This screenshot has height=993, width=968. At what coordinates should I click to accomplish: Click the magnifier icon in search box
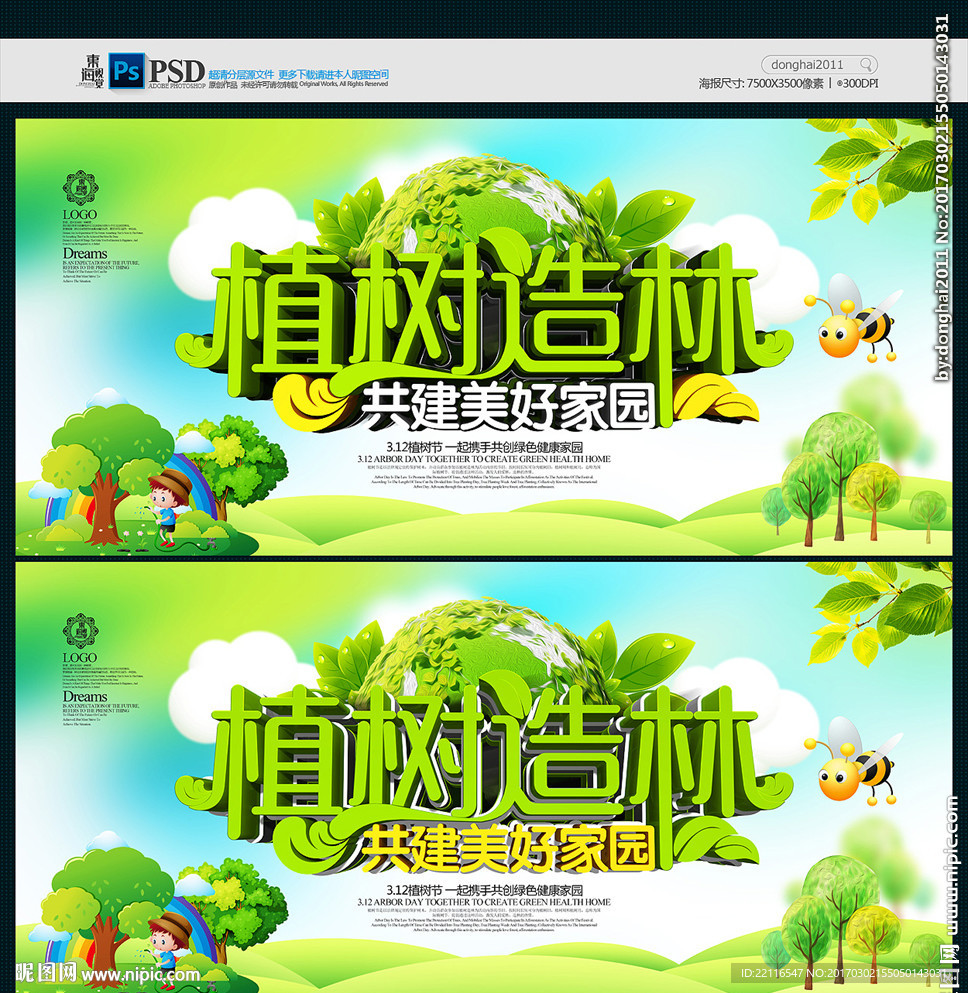[866, 65]
